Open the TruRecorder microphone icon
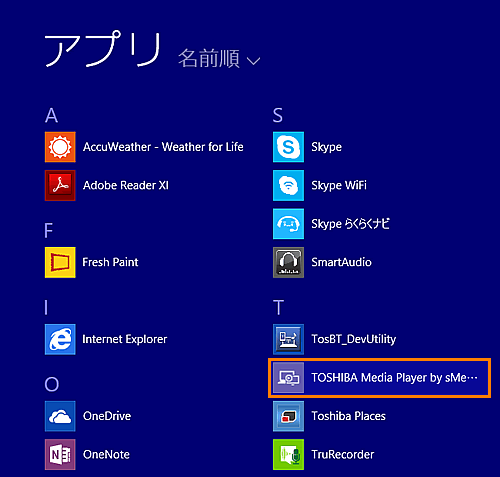 (x=288, y=455)
